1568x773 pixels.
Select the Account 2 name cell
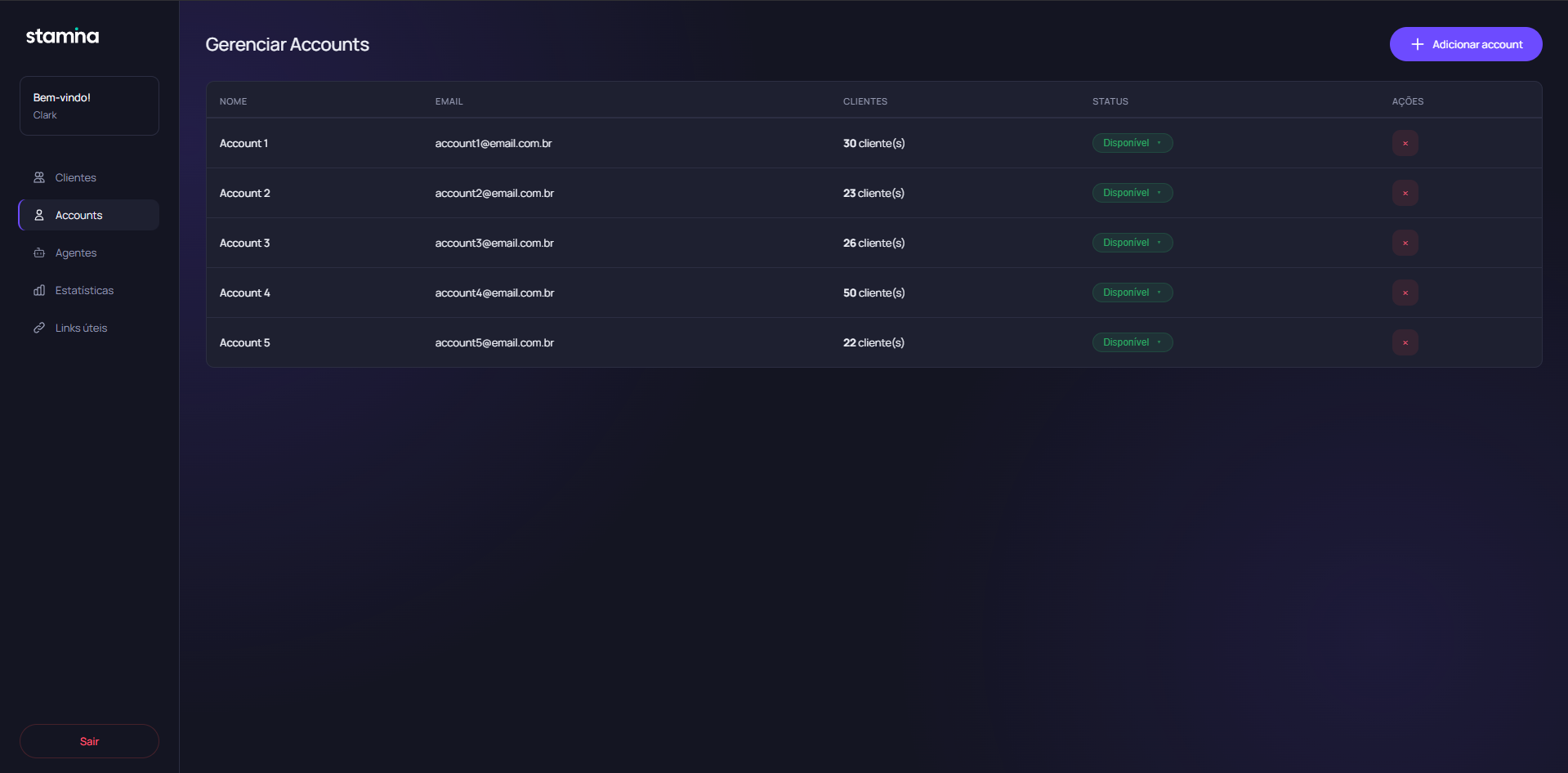[244, 193]
